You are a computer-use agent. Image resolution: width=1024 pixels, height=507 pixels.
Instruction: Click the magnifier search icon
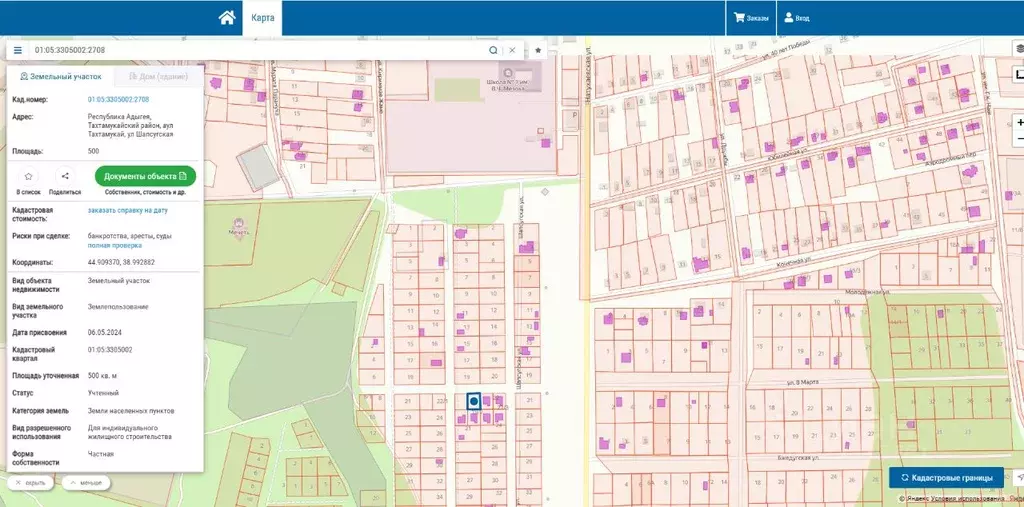(493, 50)
